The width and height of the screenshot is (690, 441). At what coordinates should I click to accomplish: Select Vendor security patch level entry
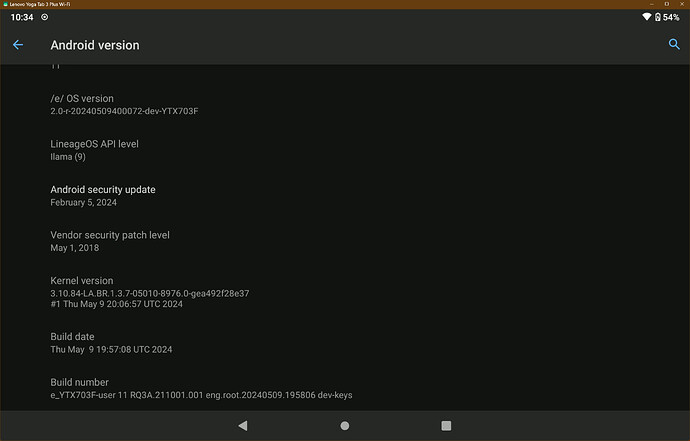coord(345,241)
